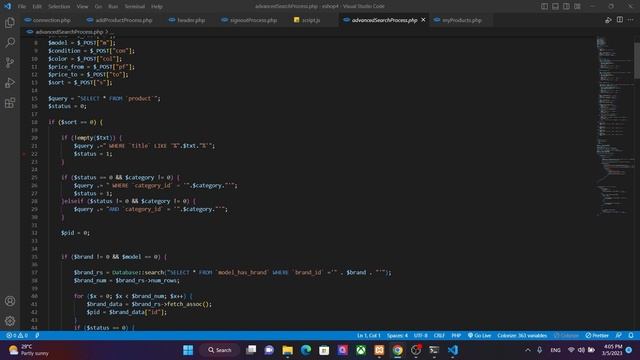Open the Help menu
Image resolution: width=640 pixels, height=360 pixels.
click(x=157, y=7)
